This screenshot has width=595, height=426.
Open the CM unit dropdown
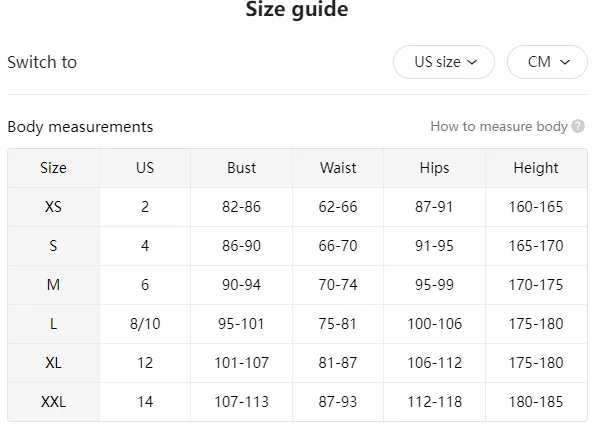pos(547,62)
